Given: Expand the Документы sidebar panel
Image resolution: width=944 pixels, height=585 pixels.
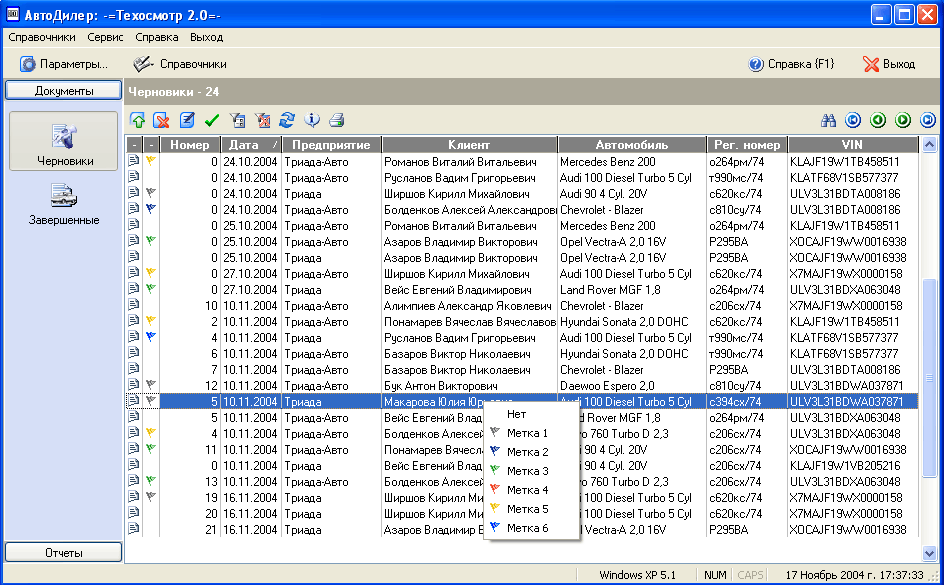Looking at the screenshot, I should [x=64, y=91].
